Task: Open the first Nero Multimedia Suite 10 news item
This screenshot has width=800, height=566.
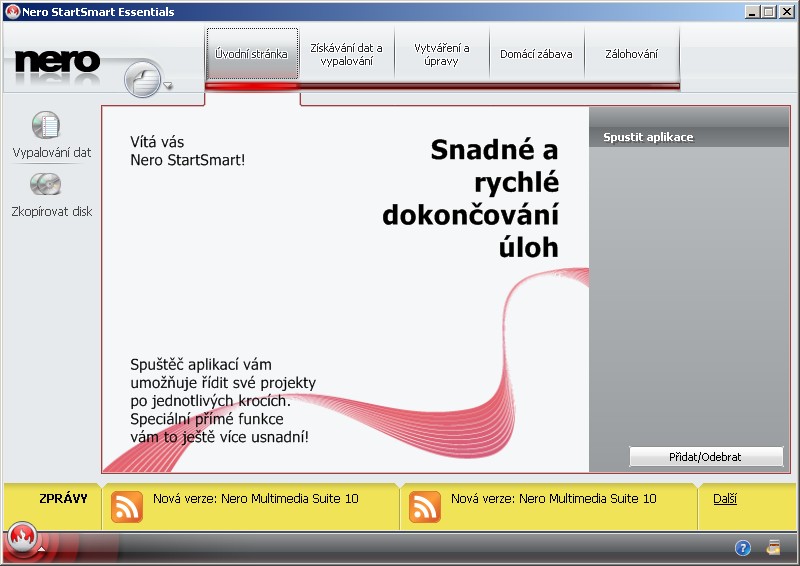Action: 256,499
